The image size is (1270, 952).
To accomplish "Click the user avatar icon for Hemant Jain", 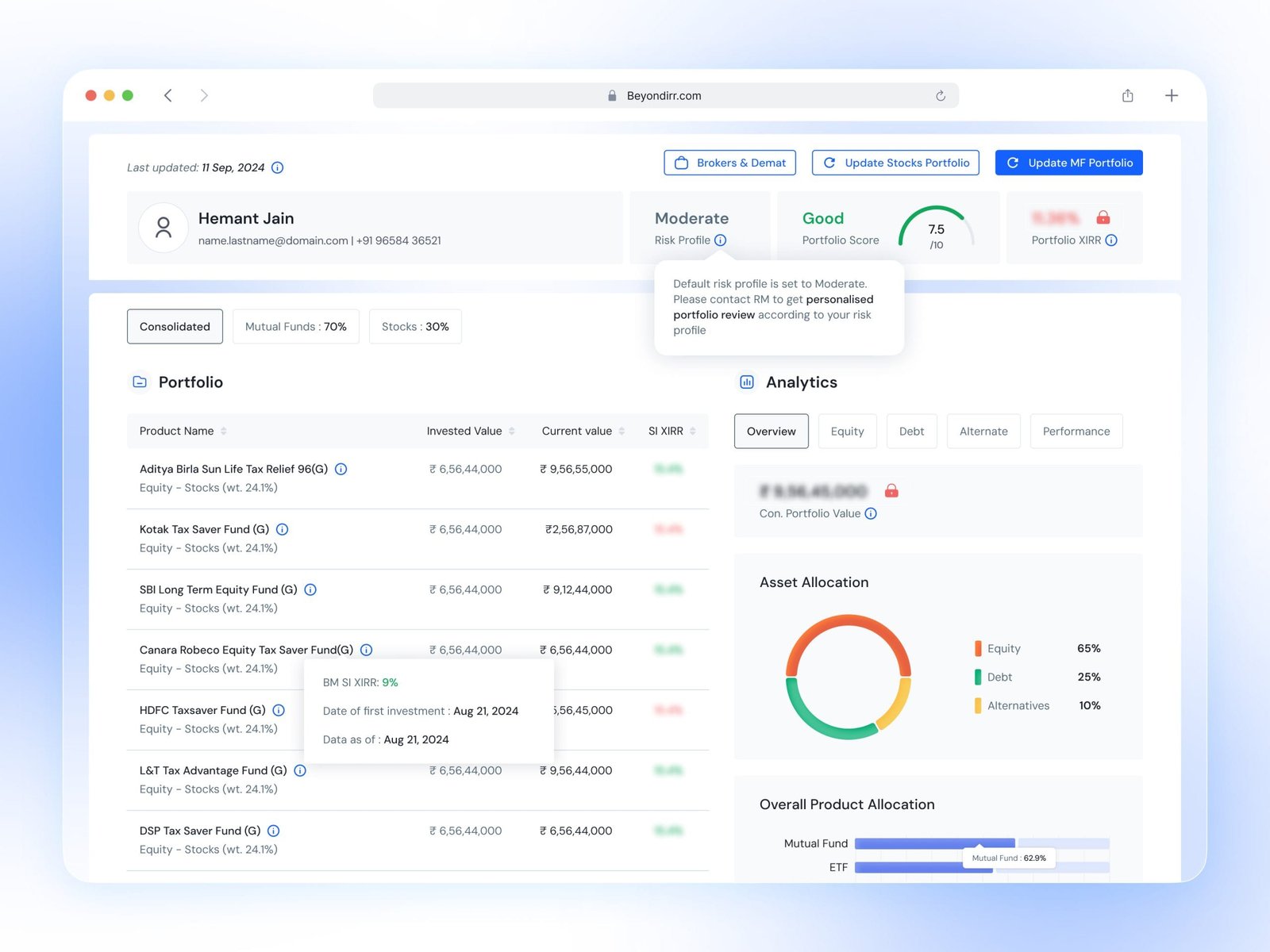I will click(164, 228).
